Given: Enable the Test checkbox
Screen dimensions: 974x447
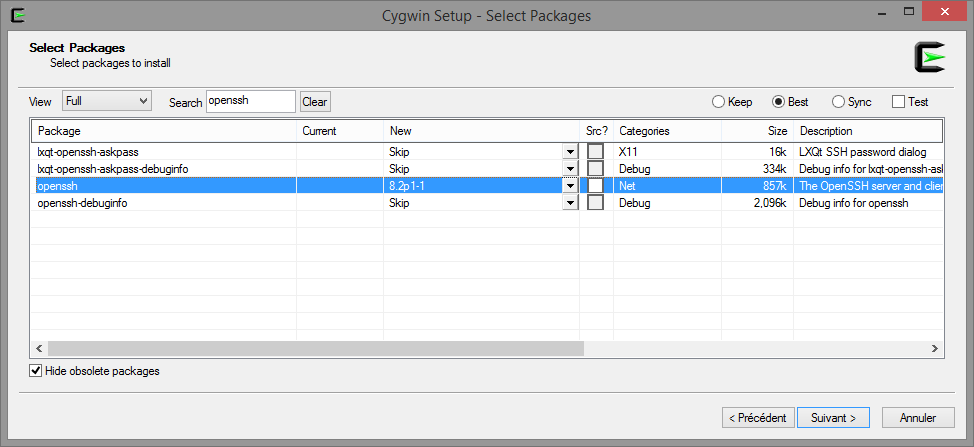Looking at the screenshot, I should point(898,102).
